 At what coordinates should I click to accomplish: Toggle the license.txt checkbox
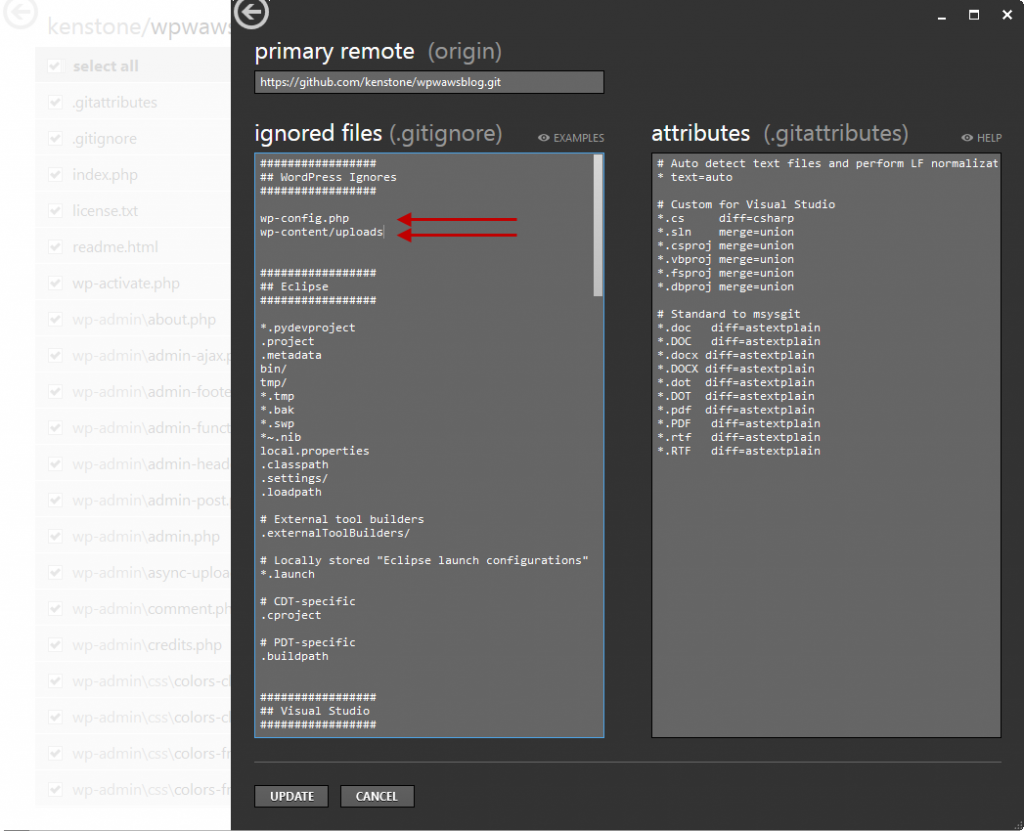pos(55,211)
